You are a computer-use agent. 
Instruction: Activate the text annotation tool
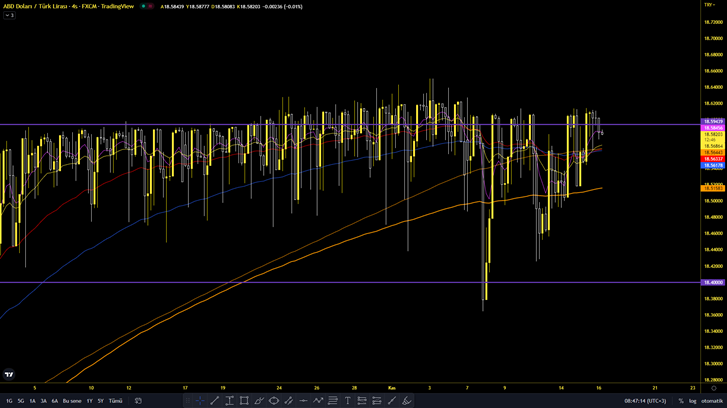(348, 401)
